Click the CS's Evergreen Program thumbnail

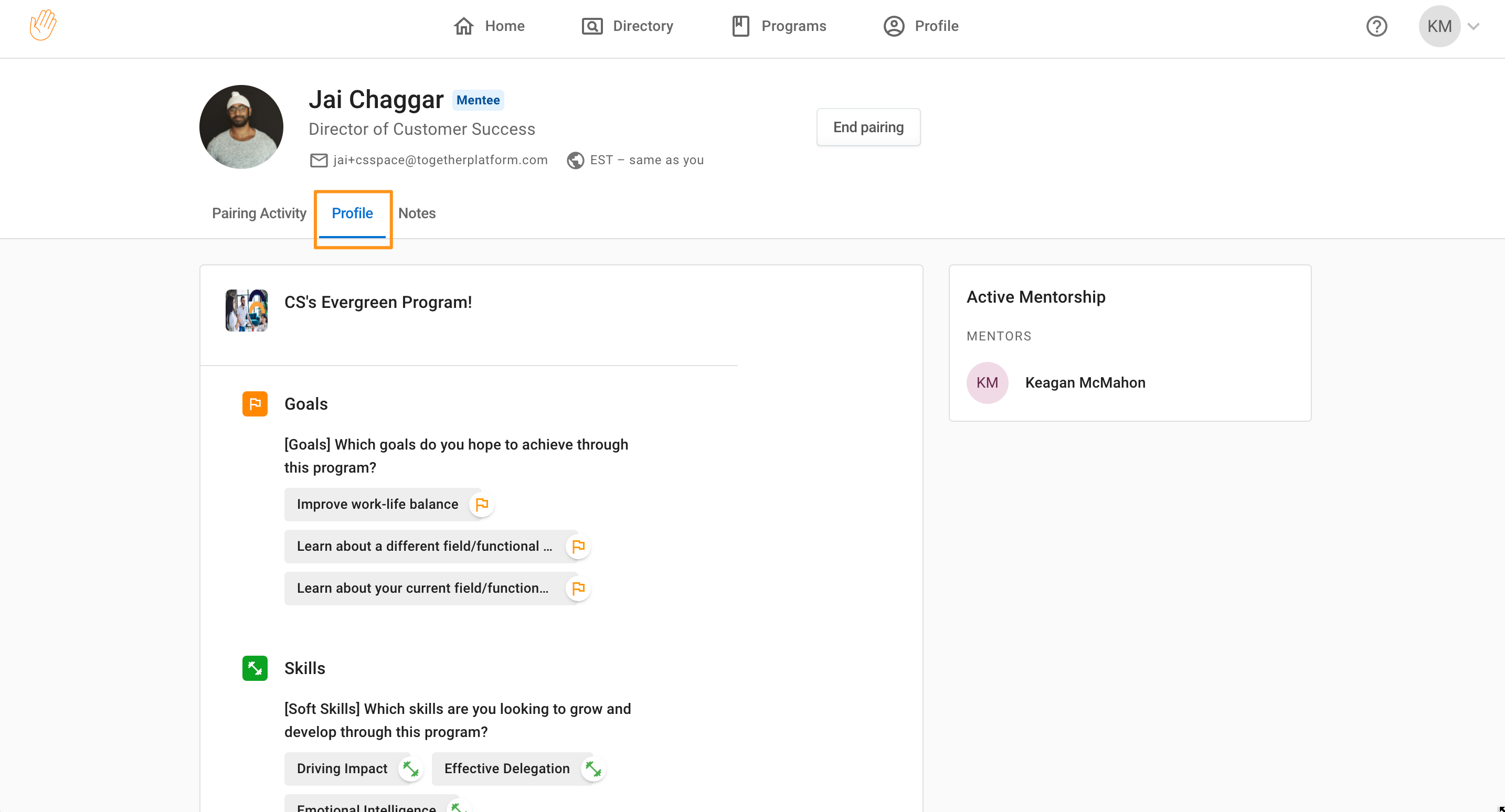tap(247, 310)
